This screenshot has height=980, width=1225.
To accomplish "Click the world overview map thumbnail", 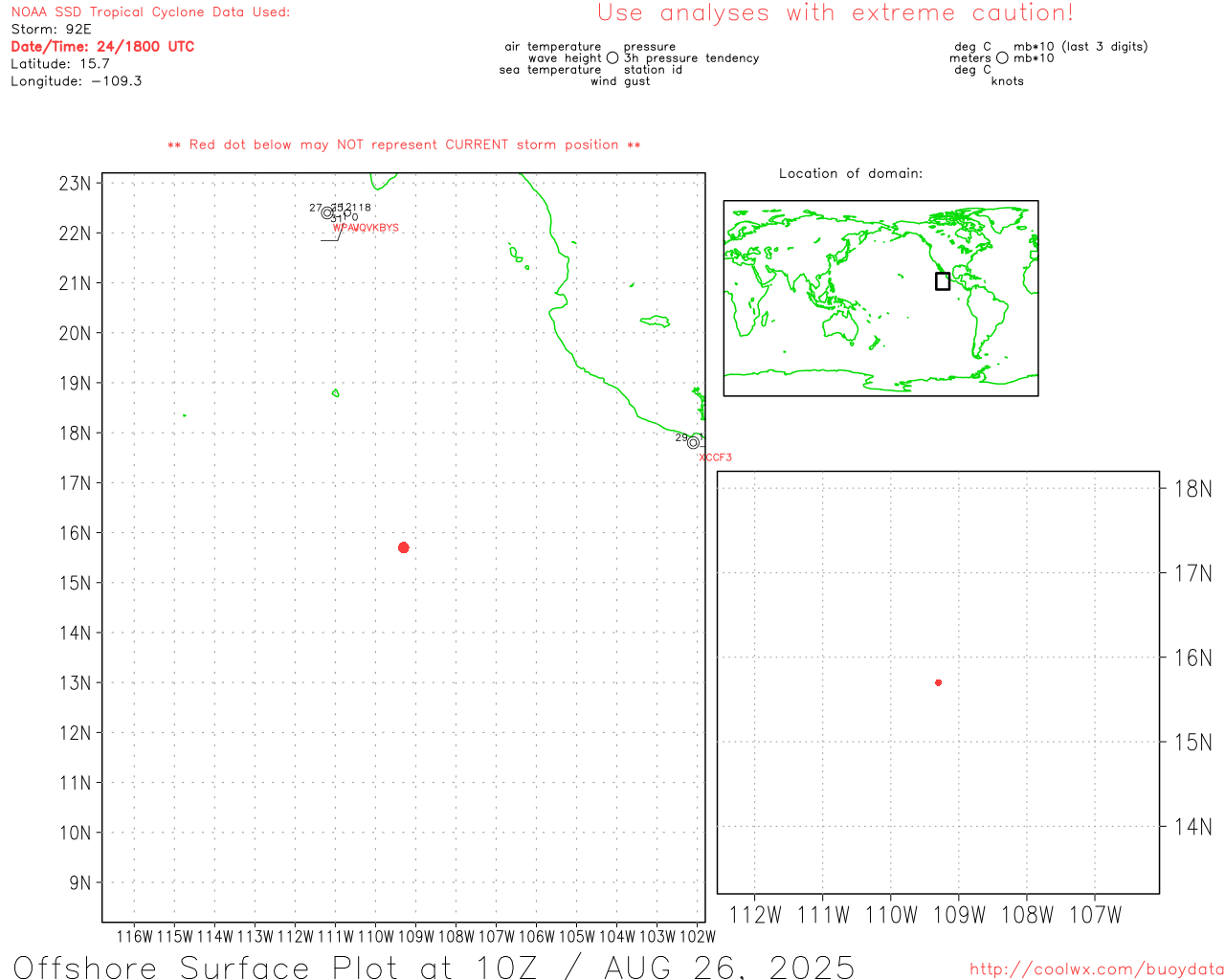I will pos(880,299).
